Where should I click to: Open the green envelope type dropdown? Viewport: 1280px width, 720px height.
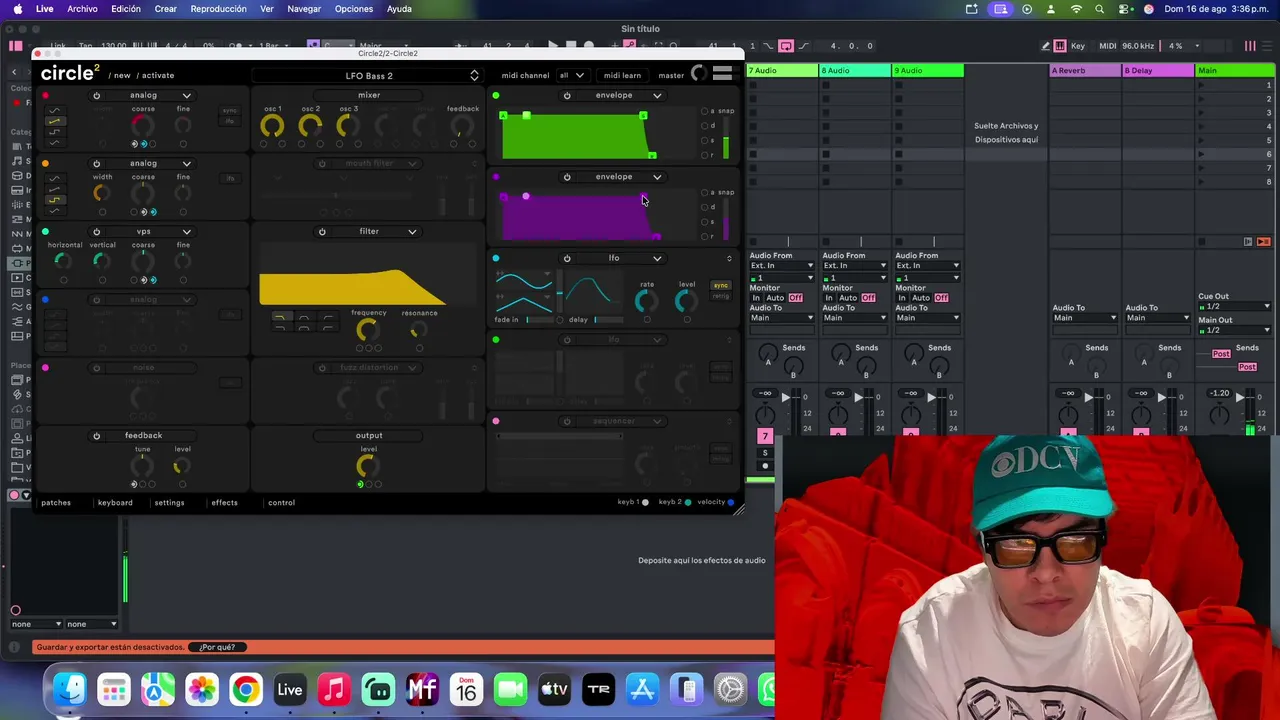(x=657, y=95)
